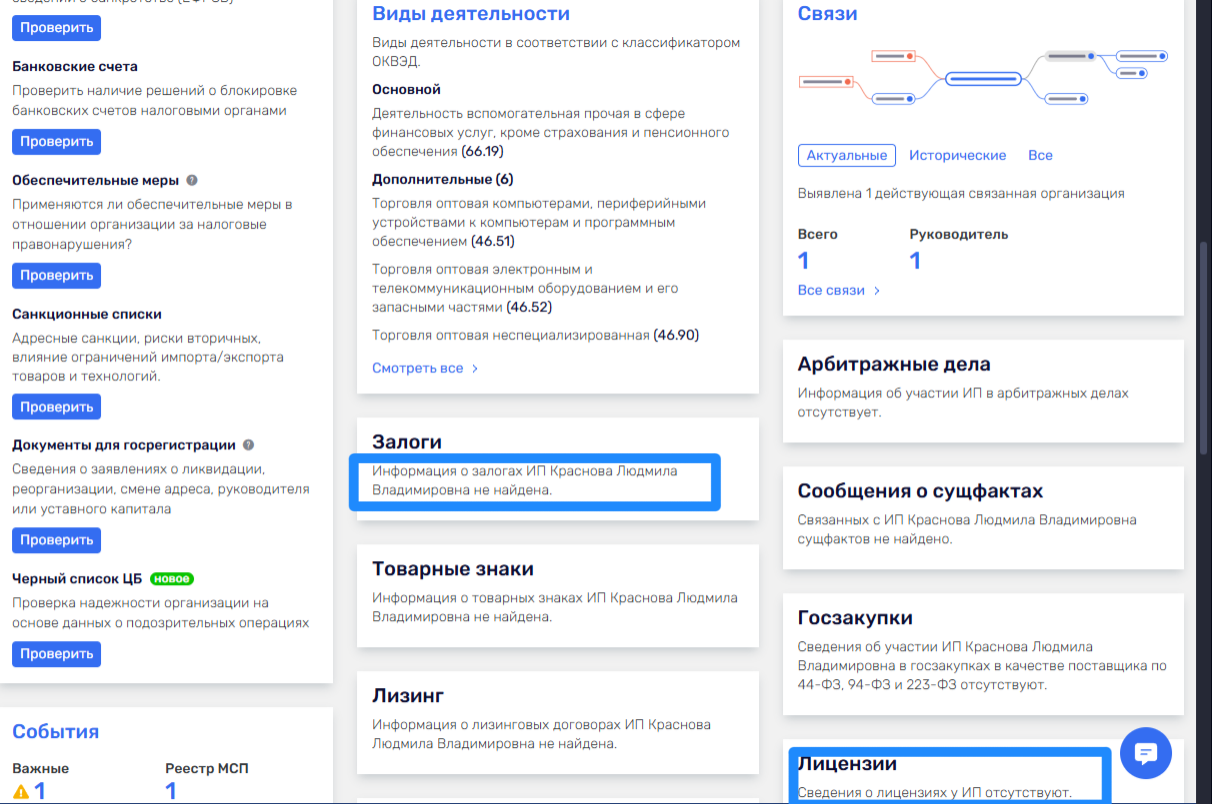
Task: Click the OKVED code 46.51 text
Action: pyautogui.click(x=493, y=242)
